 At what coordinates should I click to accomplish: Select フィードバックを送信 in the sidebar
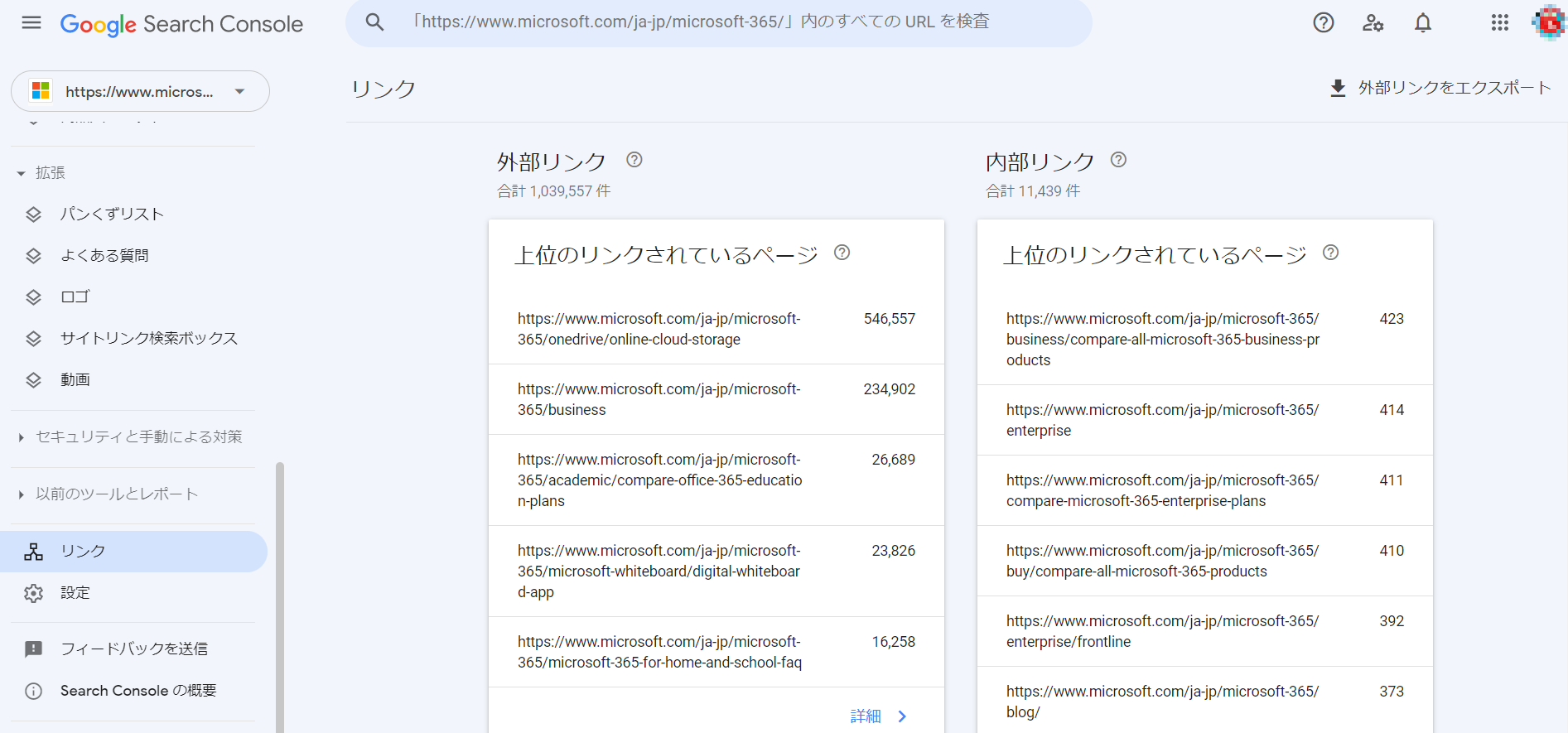pos(133,649)
